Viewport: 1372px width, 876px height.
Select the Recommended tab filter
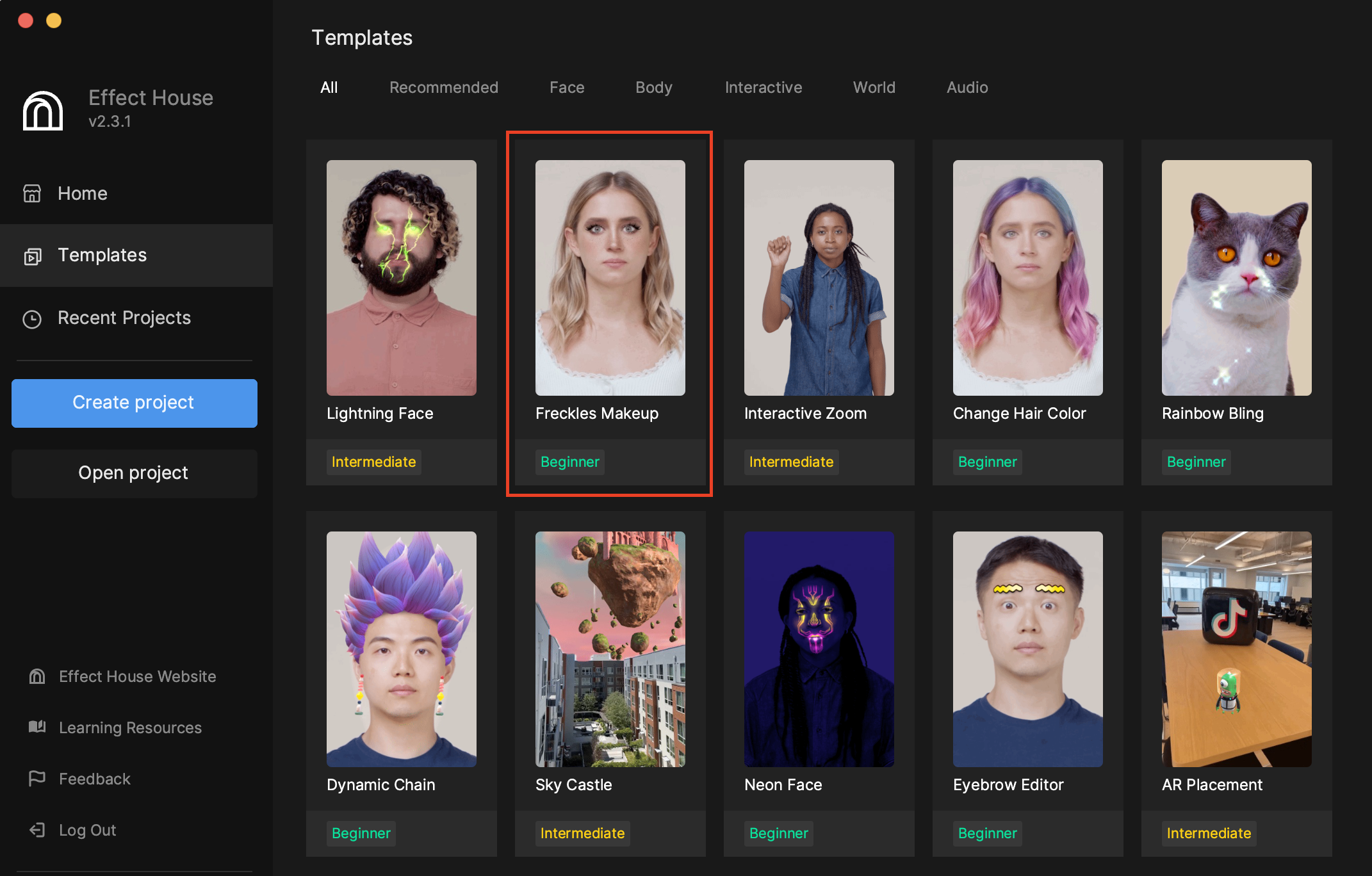[444, 87]
